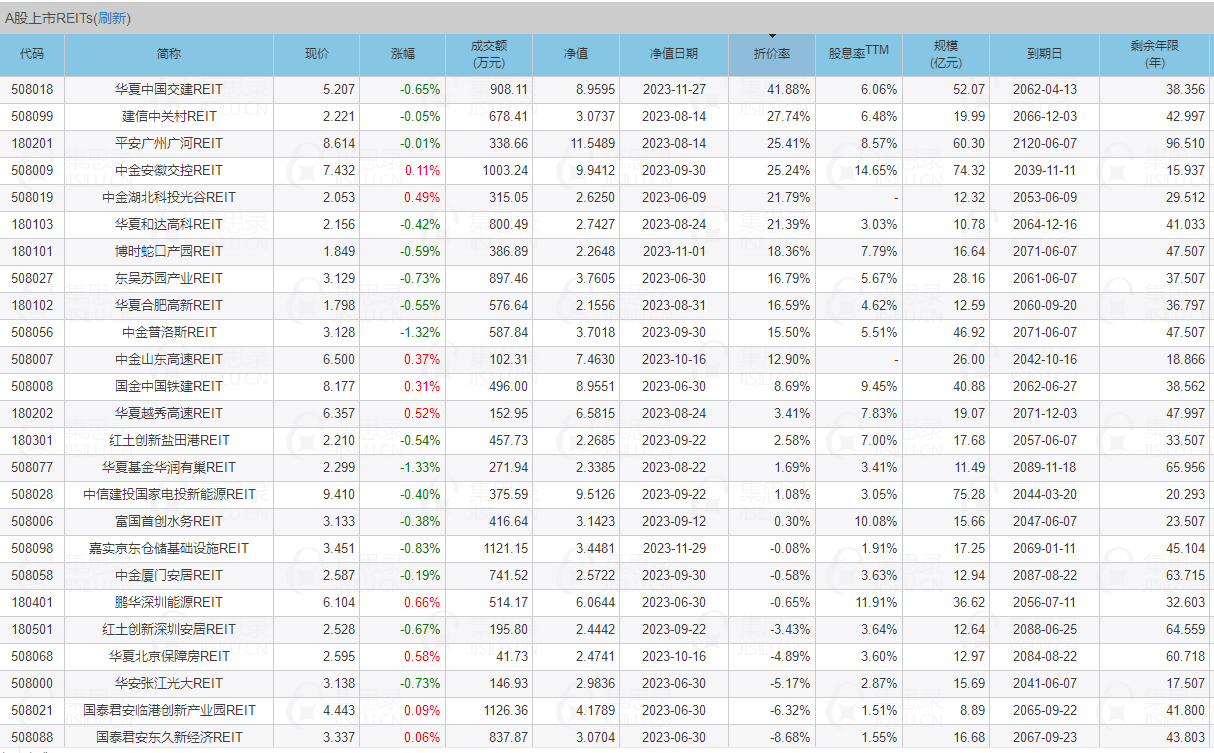The width and height of the screenshot is (1214, 753).
Task: Click the 75.28 scale cell
Action: pyautogui.click(x=946, y=494)
